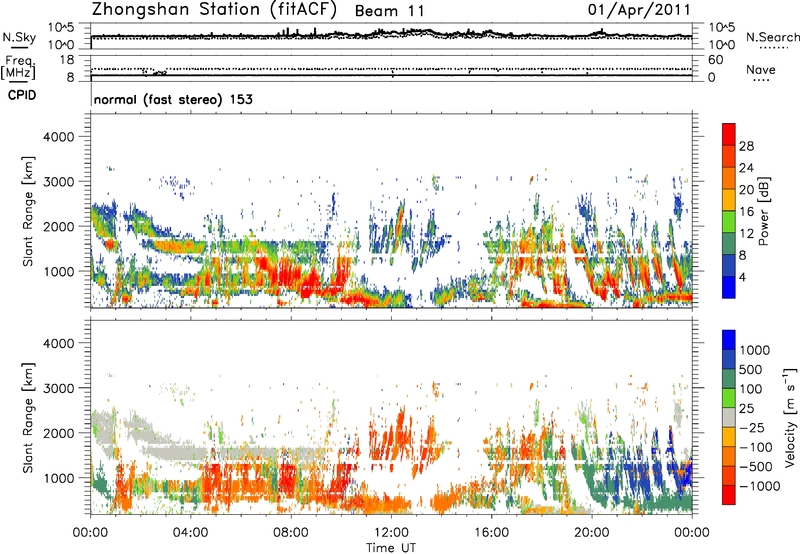Image resolution: width=800 pixels, height=554 pixels.
Task: Click the red bottom velocity colorbar swatch
Action: tap(729, 495)
